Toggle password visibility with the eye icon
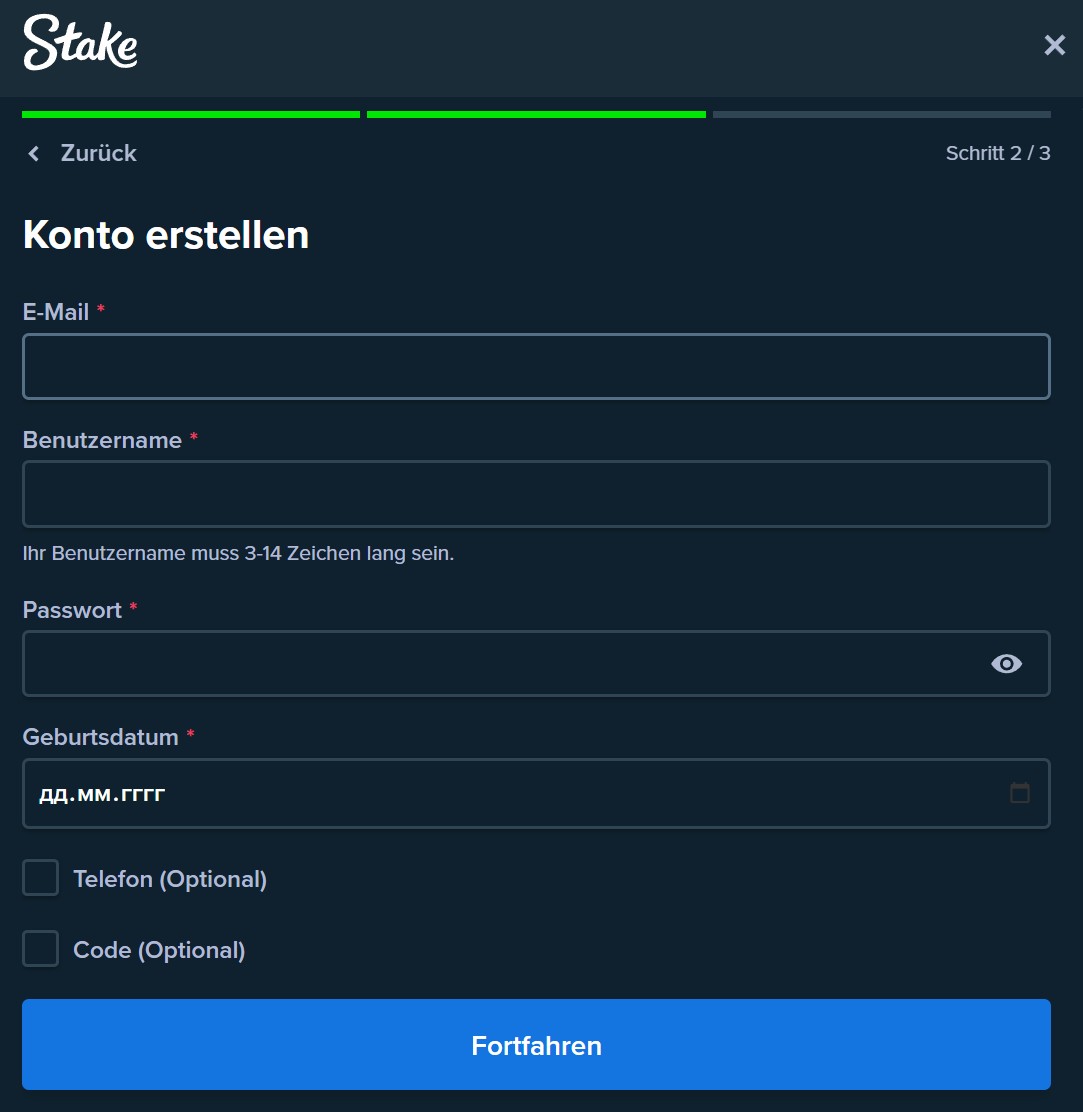This screenshot has width=1083, height=1112. tap(1006, 663)
